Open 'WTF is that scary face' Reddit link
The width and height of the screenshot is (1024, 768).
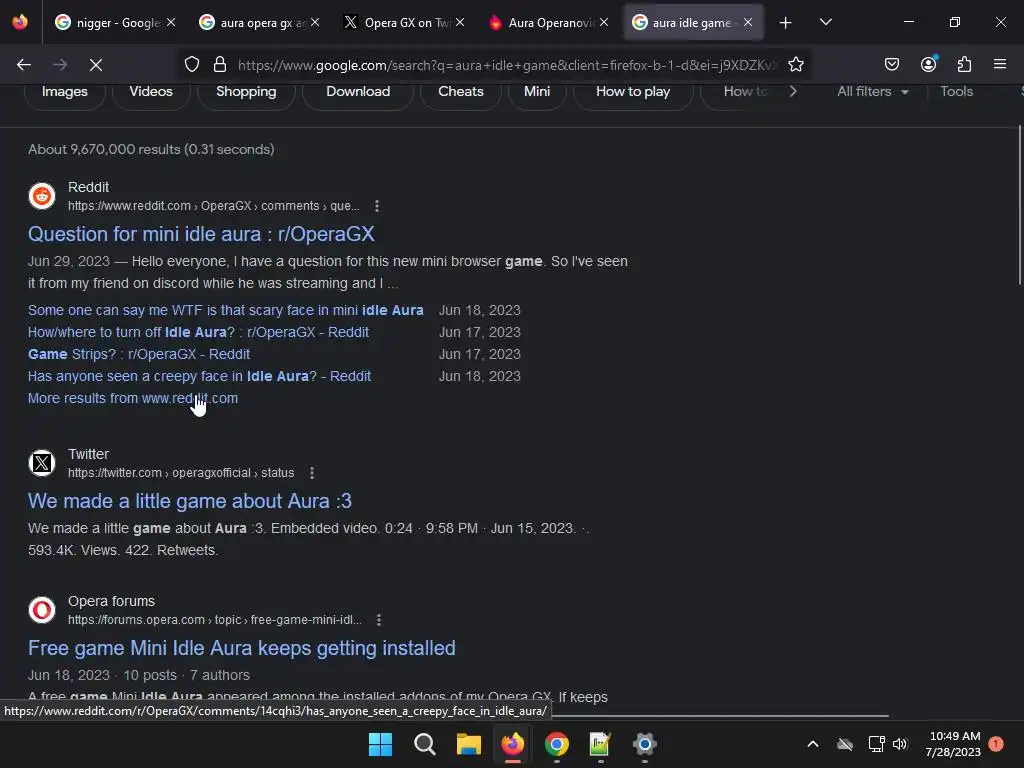(x=226, y=310)
